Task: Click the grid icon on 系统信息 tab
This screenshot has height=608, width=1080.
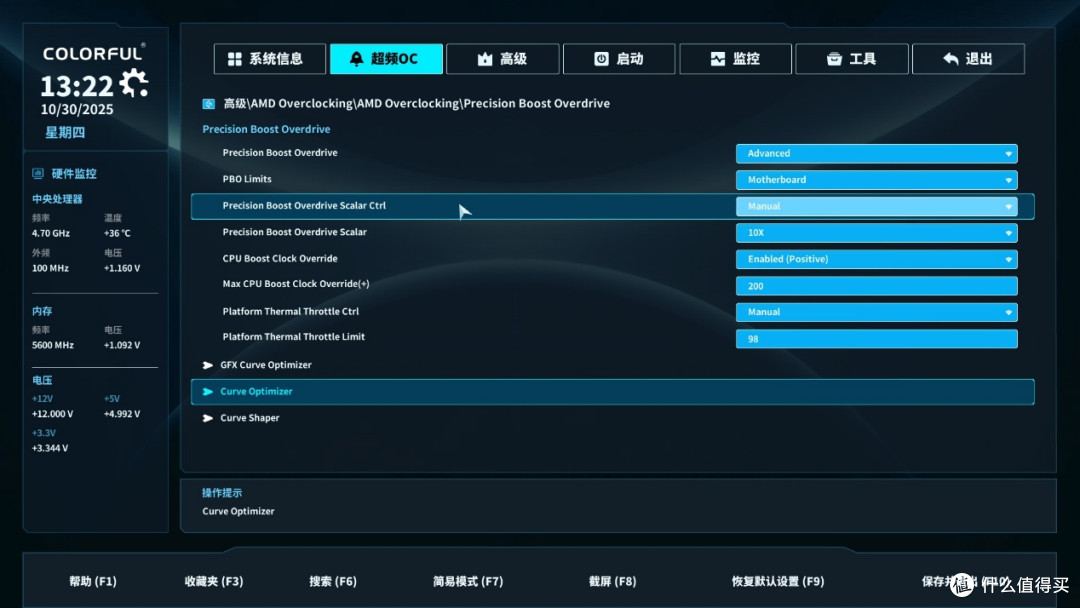Action: pos(235,59)
